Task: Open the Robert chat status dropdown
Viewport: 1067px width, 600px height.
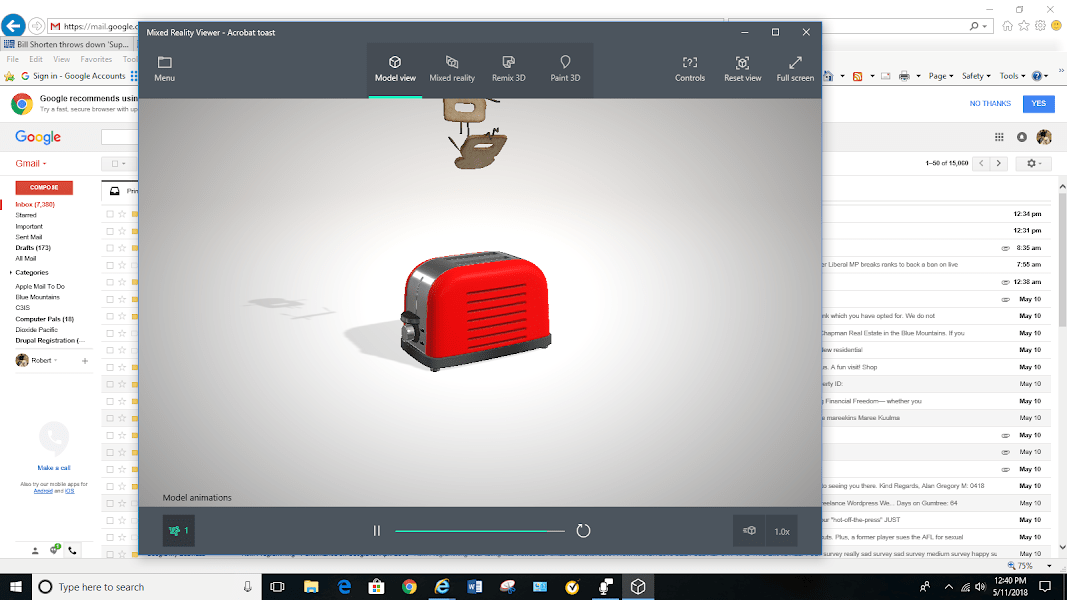Action: point(56,361)
